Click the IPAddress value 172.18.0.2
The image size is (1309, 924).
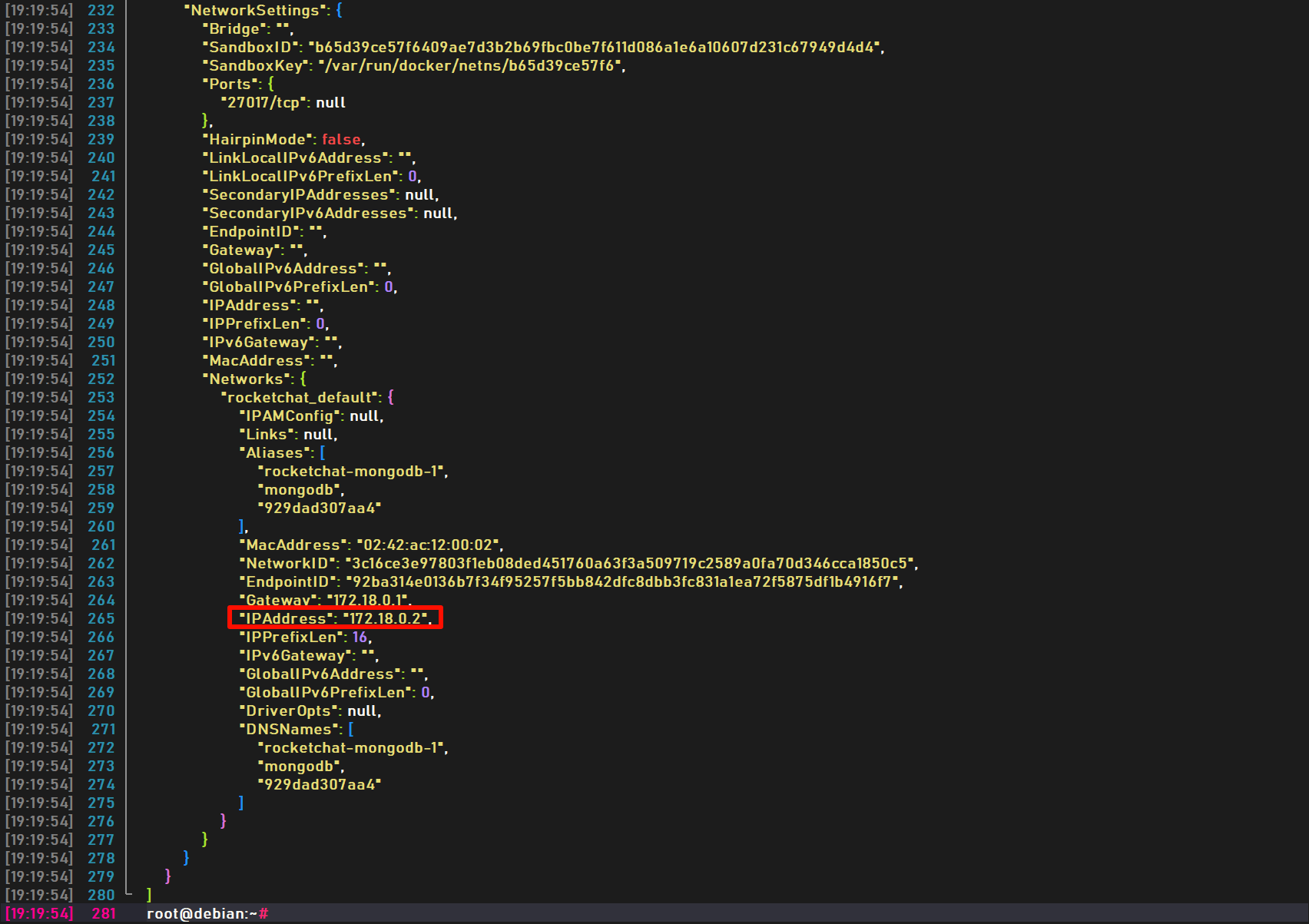point(386,619)
